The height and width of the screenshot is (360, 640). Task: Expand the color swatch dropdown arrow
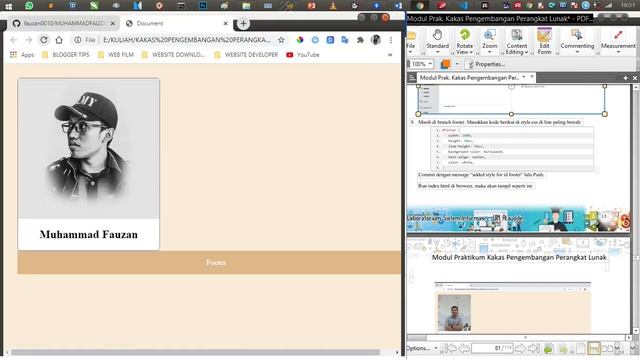click(457, 64)
